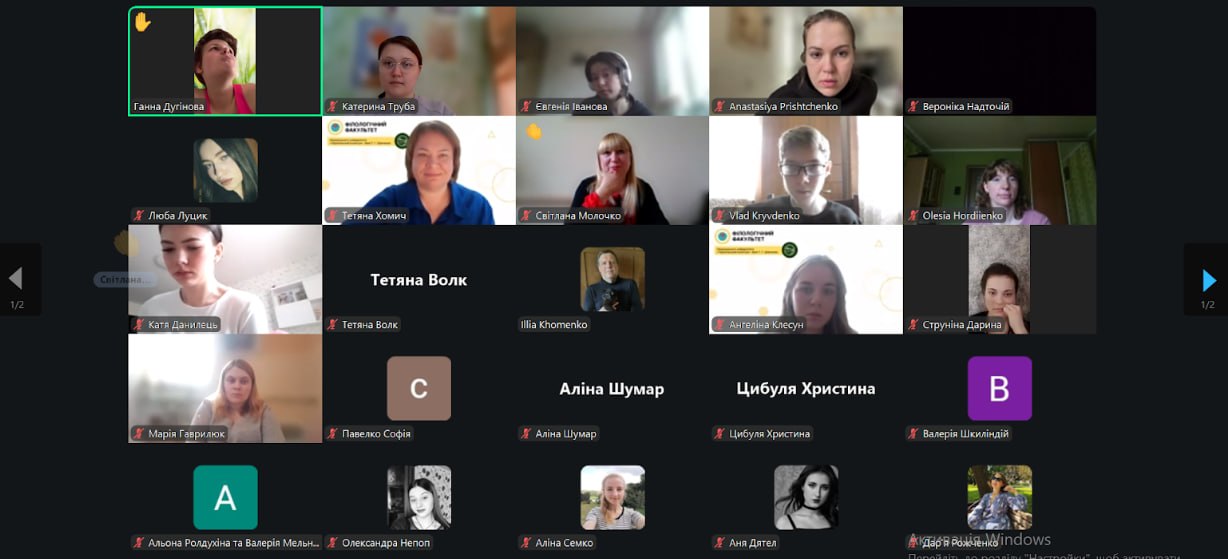Click raised hand icon on Ганна Дугінова tile
The width and height of the screenshot is (1228, 559).
(142, 21)
